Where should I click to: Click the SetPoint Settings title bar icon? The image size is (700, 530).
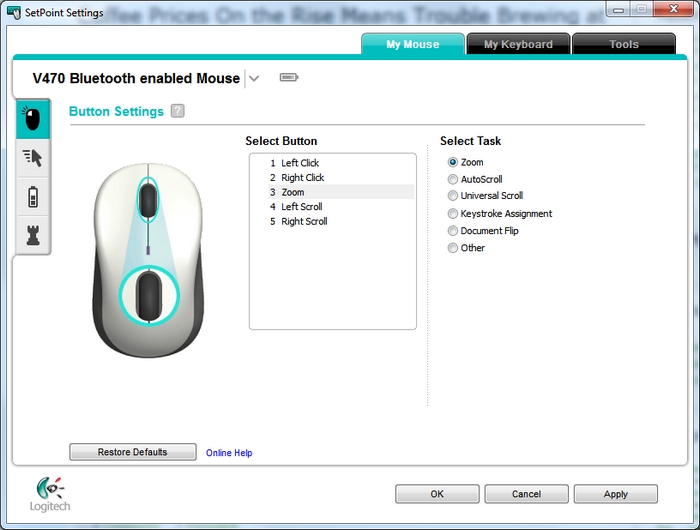click(x=14, y=12)
